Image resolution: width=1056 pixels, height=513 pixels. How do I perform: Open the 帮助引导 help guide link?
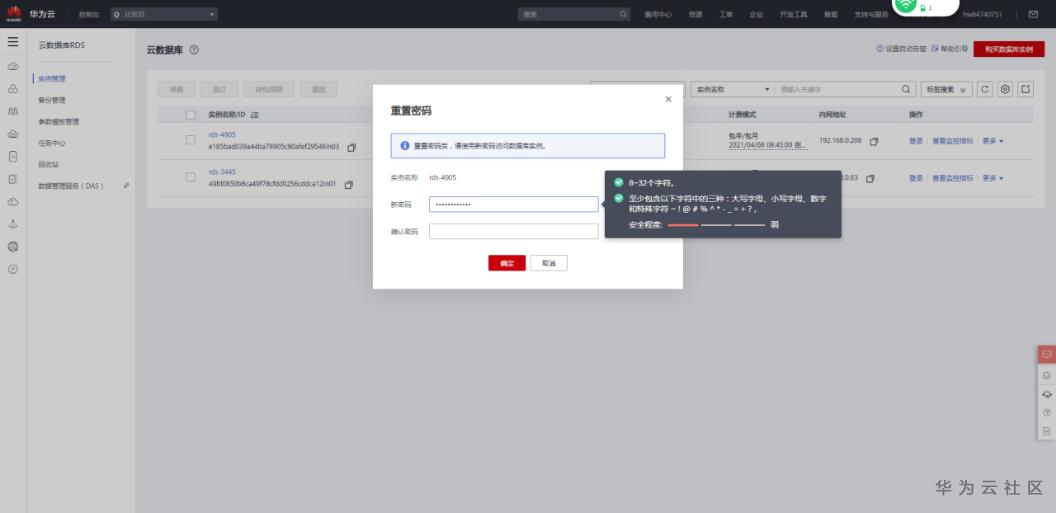tap(950, 49)
